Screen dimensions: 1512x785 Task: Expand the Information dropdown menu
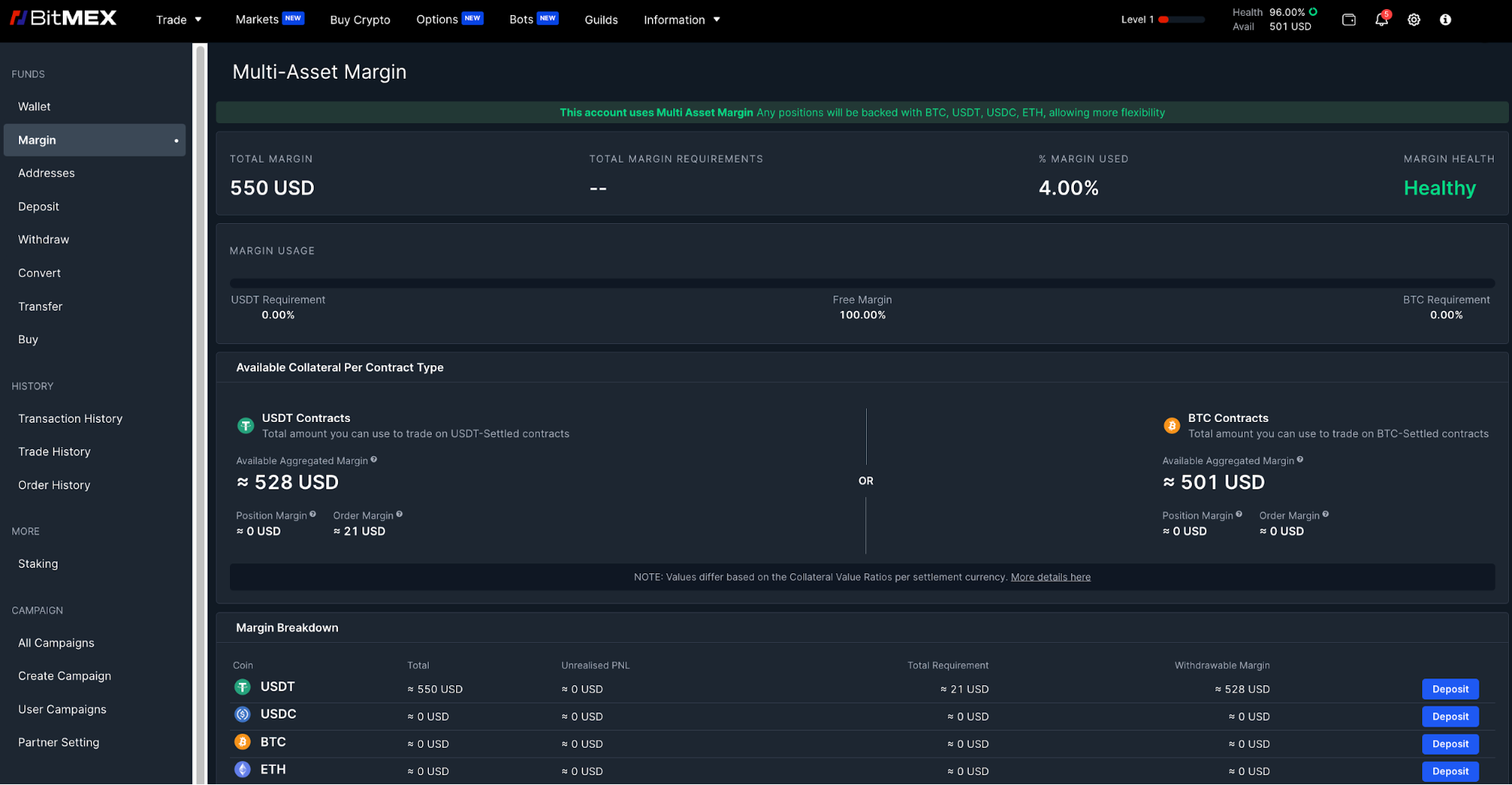point(681,20)
